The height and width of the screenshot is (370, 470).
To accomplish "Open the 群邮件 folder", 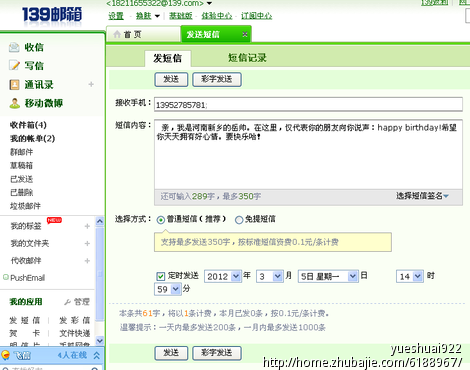I will coord(22,152).
